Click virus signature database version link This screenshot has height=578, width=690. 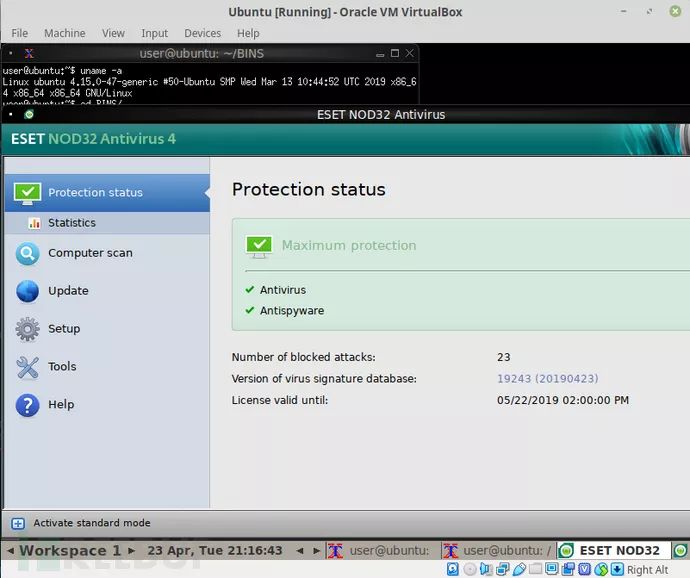tap(547, 379)
